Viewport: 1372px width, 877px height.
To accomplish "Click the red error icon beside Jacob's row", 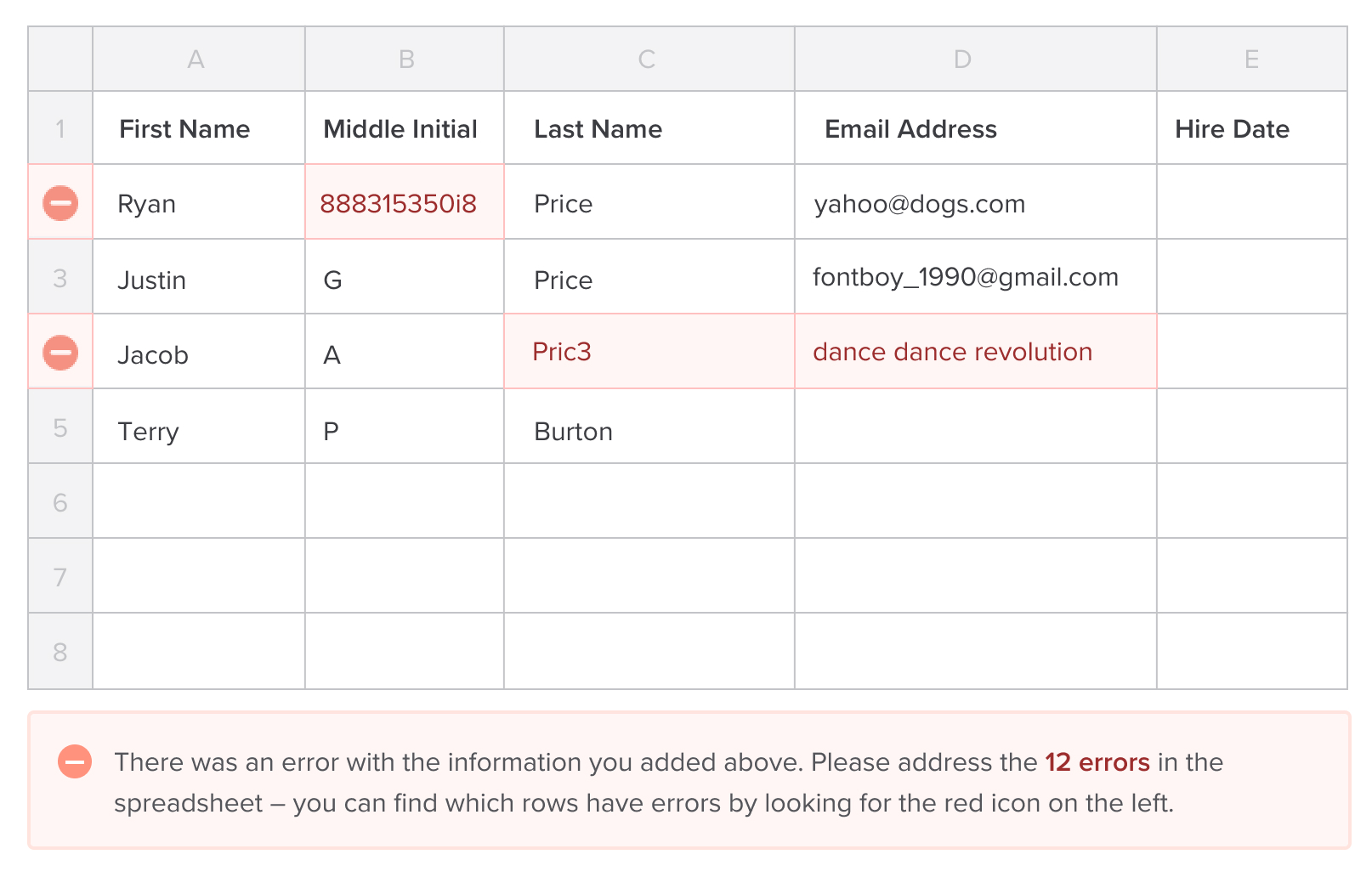I will [60, 353].
